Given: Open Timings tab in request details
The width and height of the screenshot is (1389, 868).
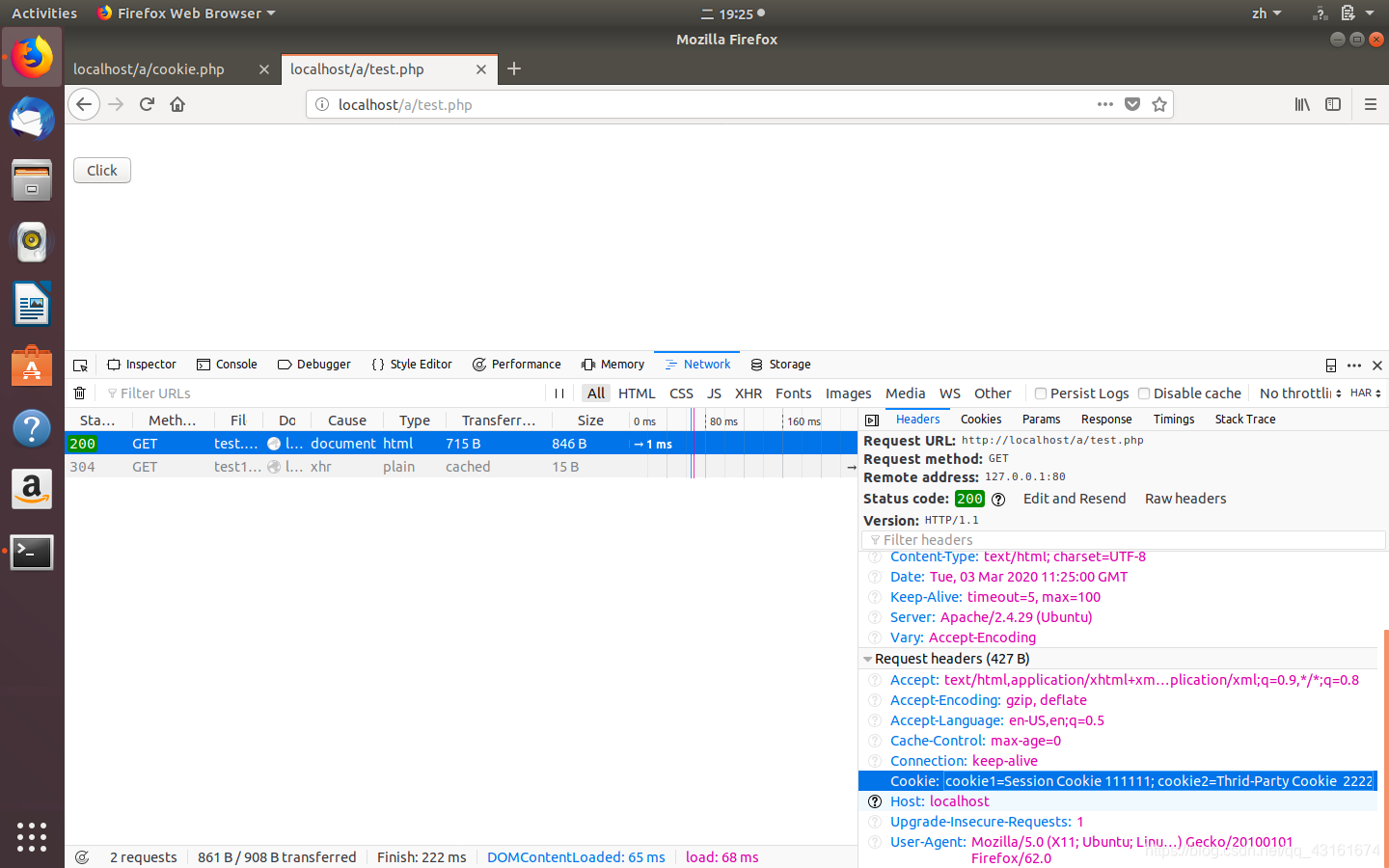Looking at the screenshot, I should point(1174,420).
